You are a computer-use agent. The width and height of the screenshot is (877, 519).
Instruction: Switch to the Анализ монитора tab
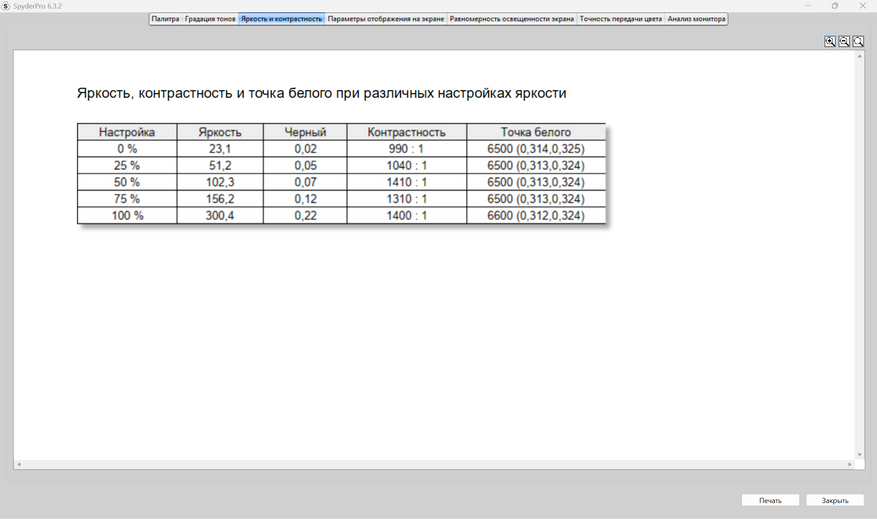click(x=696, y=19)
